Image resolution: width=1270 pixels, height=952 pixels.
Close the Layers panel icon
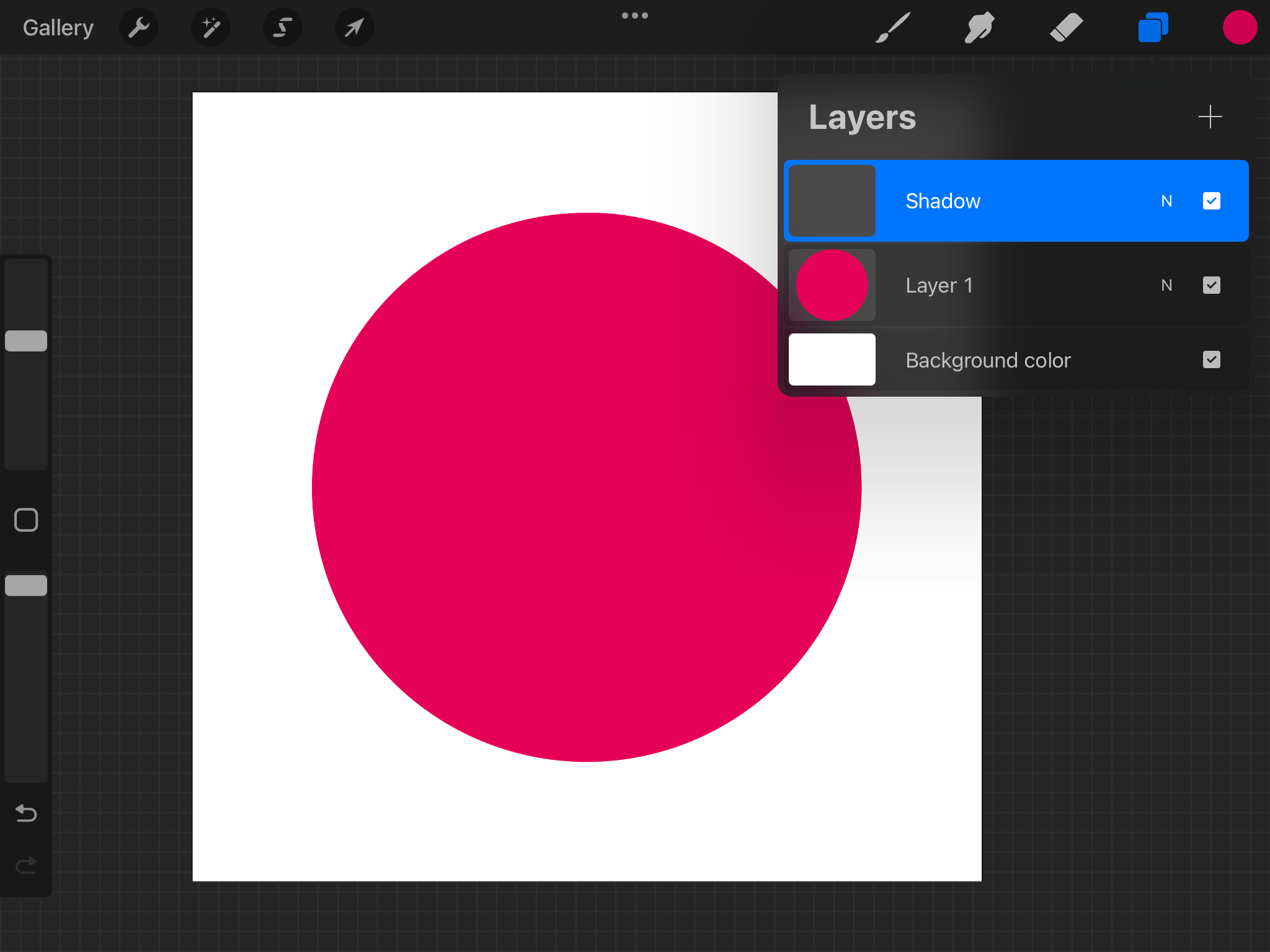tap(1153, 27)
